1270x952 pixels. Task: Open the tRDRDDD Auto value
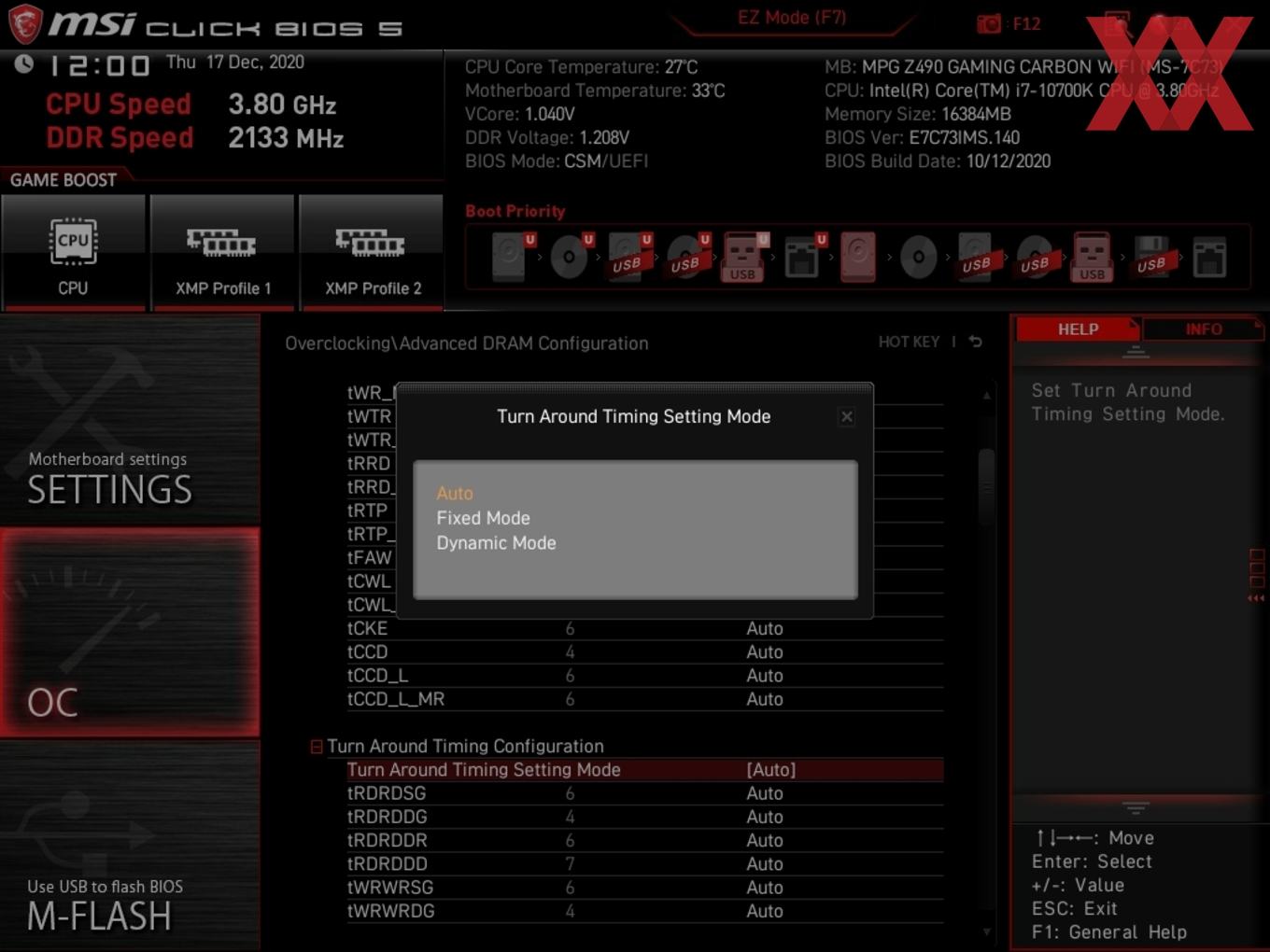tap(765, 864)
